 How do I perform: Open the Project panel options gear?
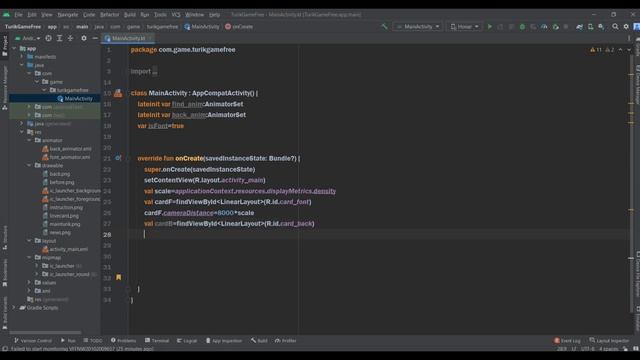click(84, 38)
